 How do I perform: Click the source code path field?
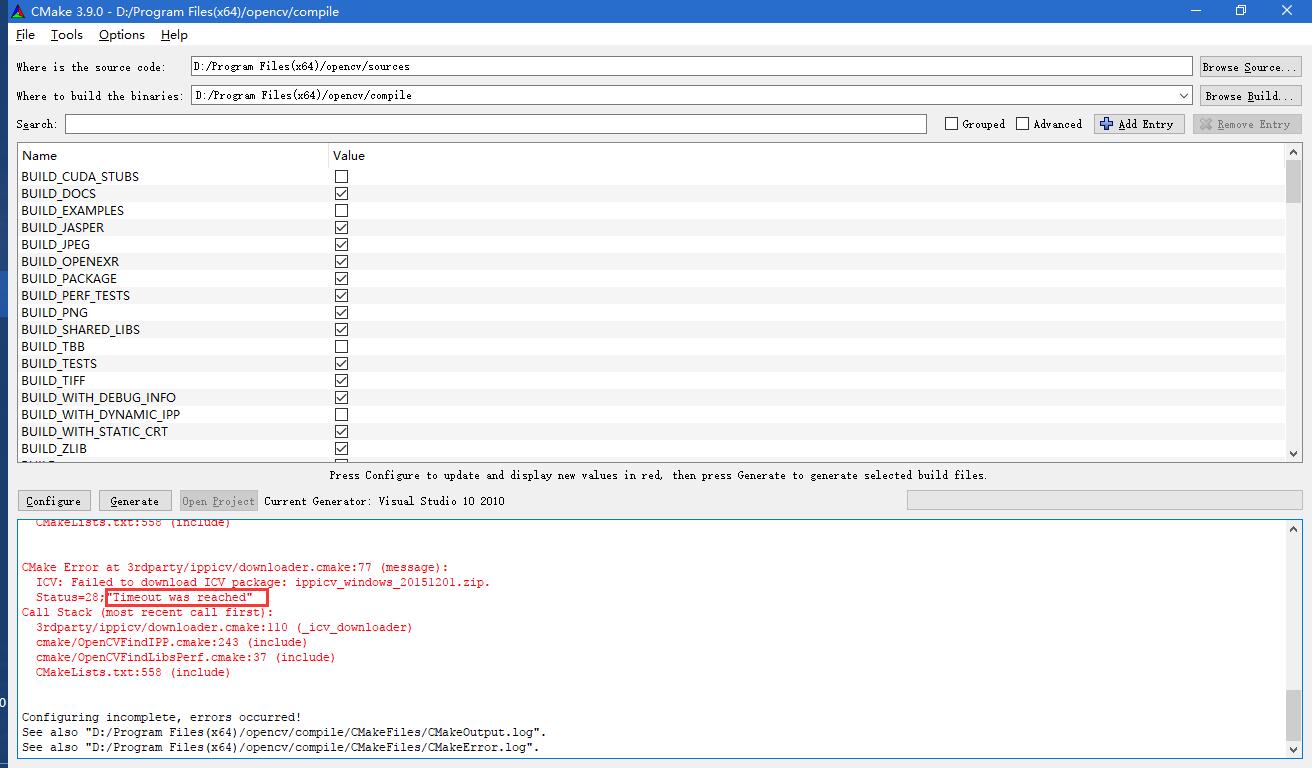[x=691, y=66]
